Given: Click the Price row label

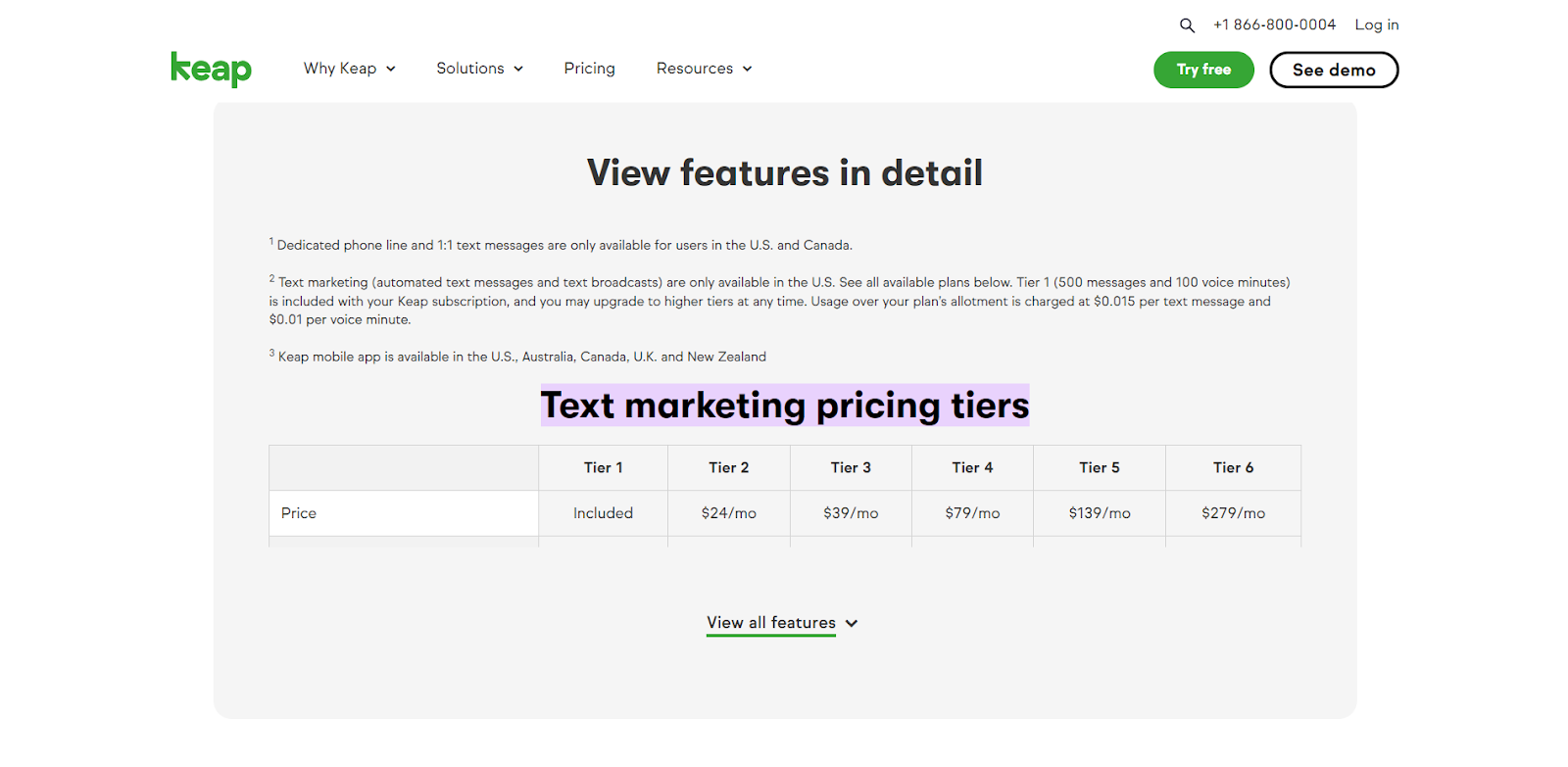Looking at the screenshot, I should click(404, 513).
